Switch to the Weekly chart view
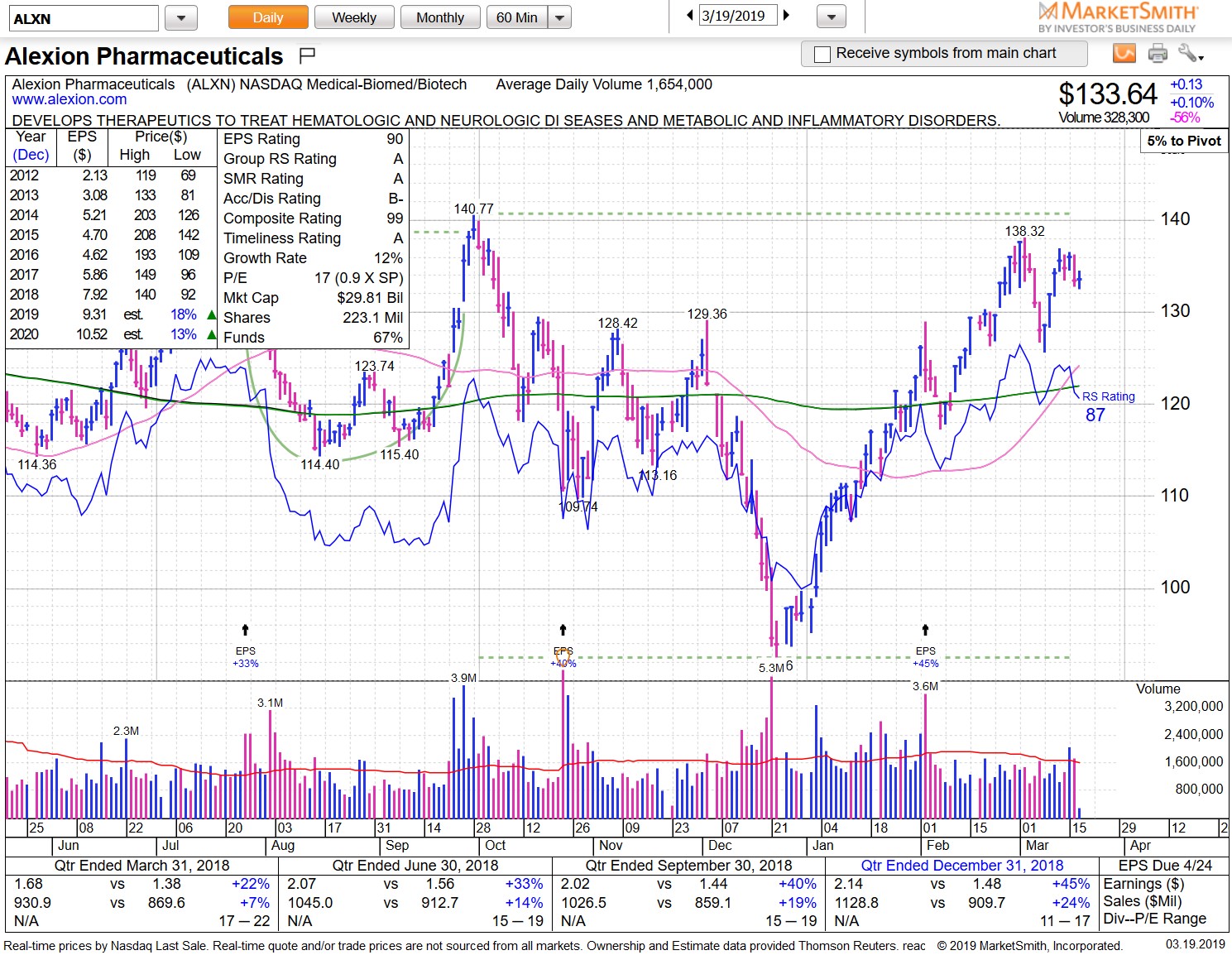The image size is (1232, 960). tap(354, 17)
